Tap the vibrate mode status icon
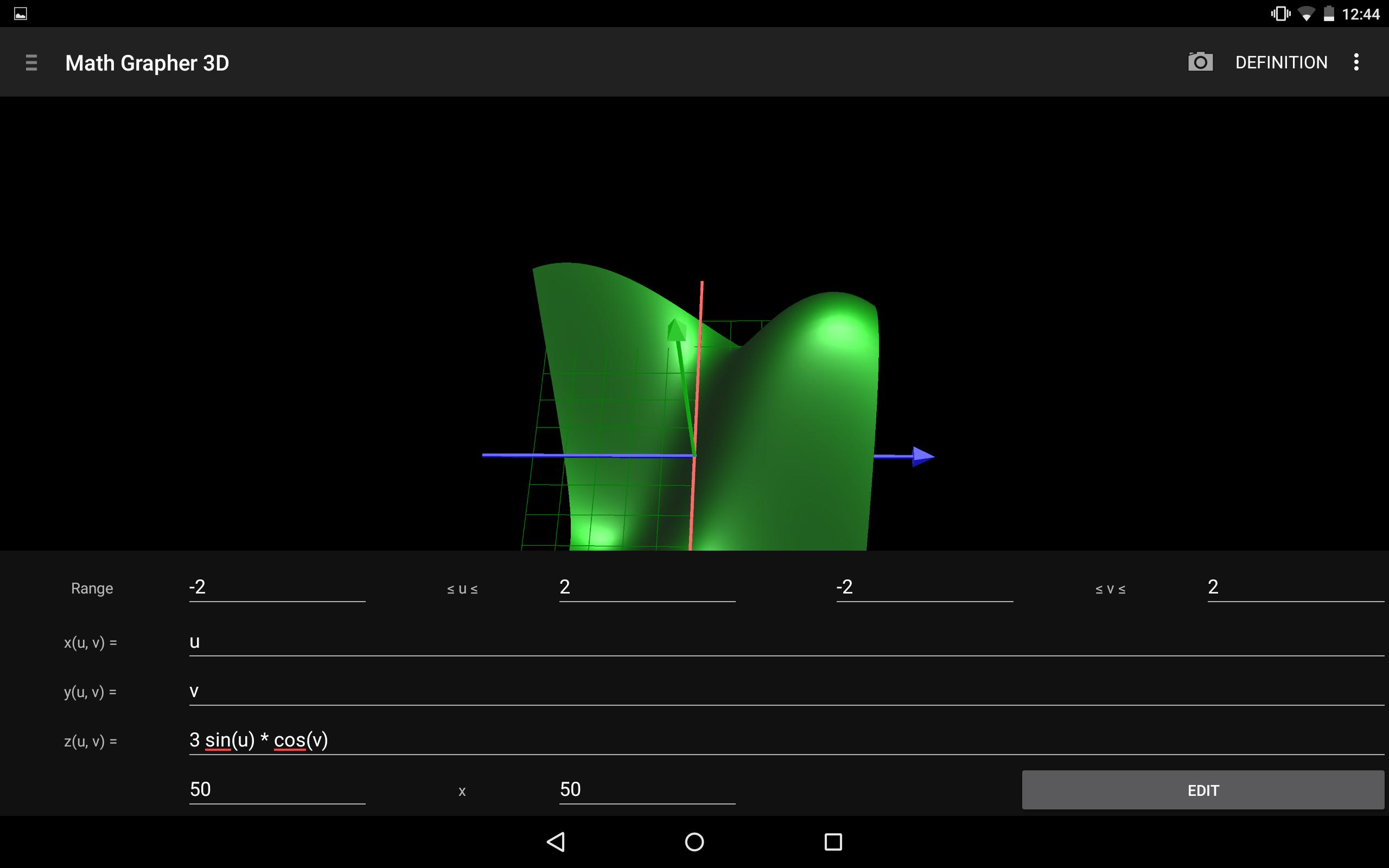 [x=1280, y=14]
